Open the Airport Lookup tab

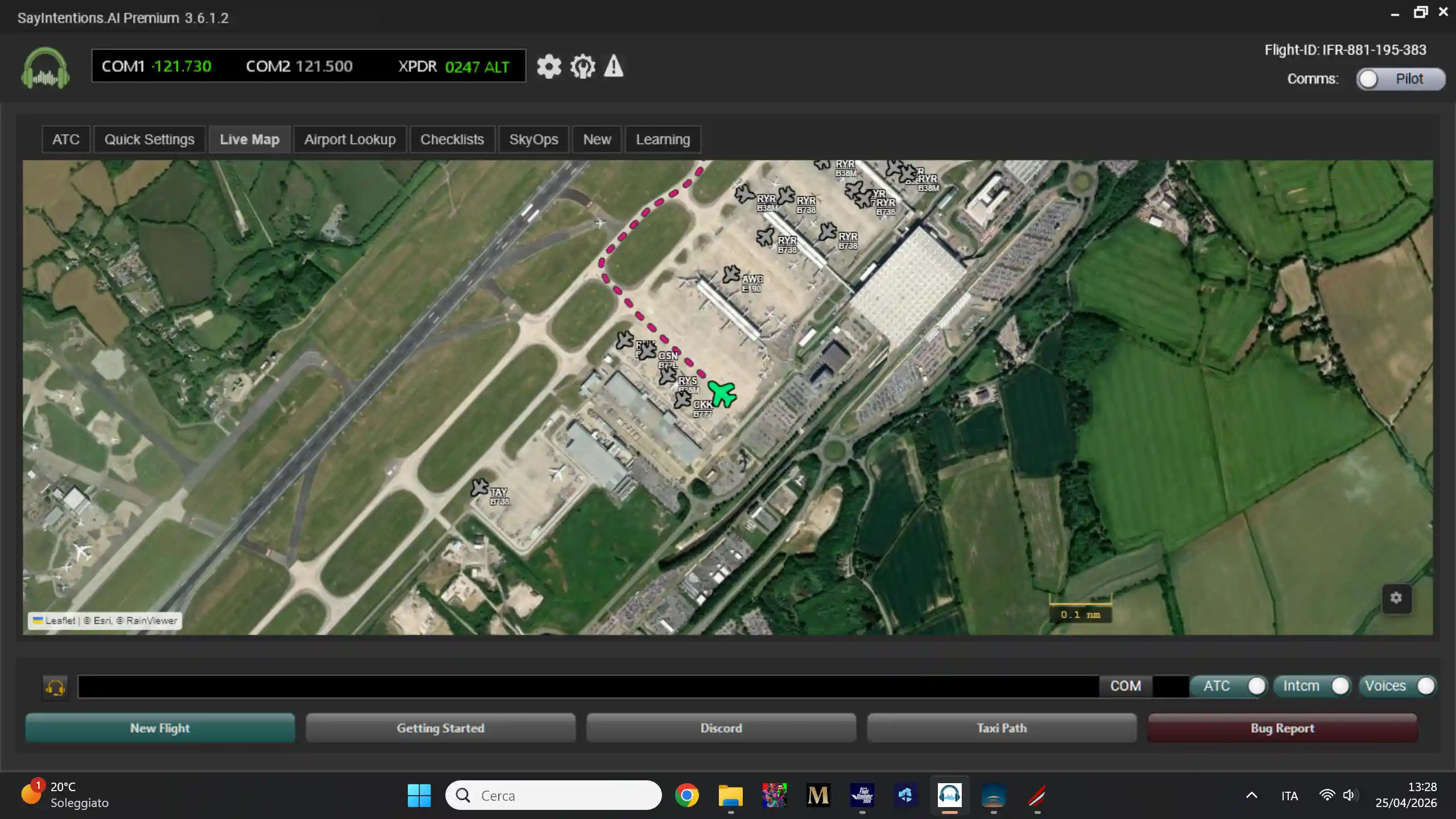(350, 139)
